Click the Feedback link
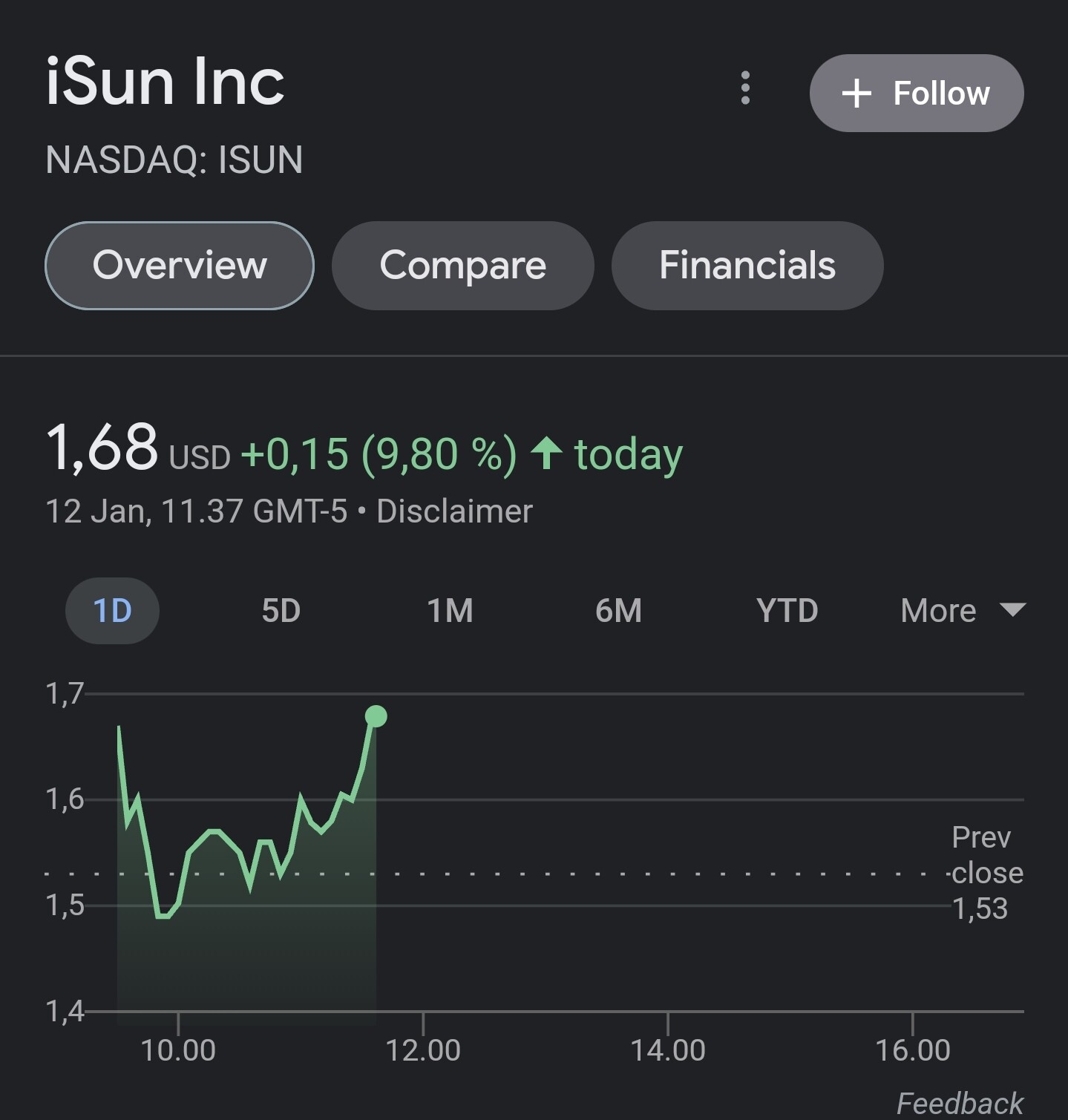The width and height of the screenshot is (1068, 1120). coord(959,1103)
